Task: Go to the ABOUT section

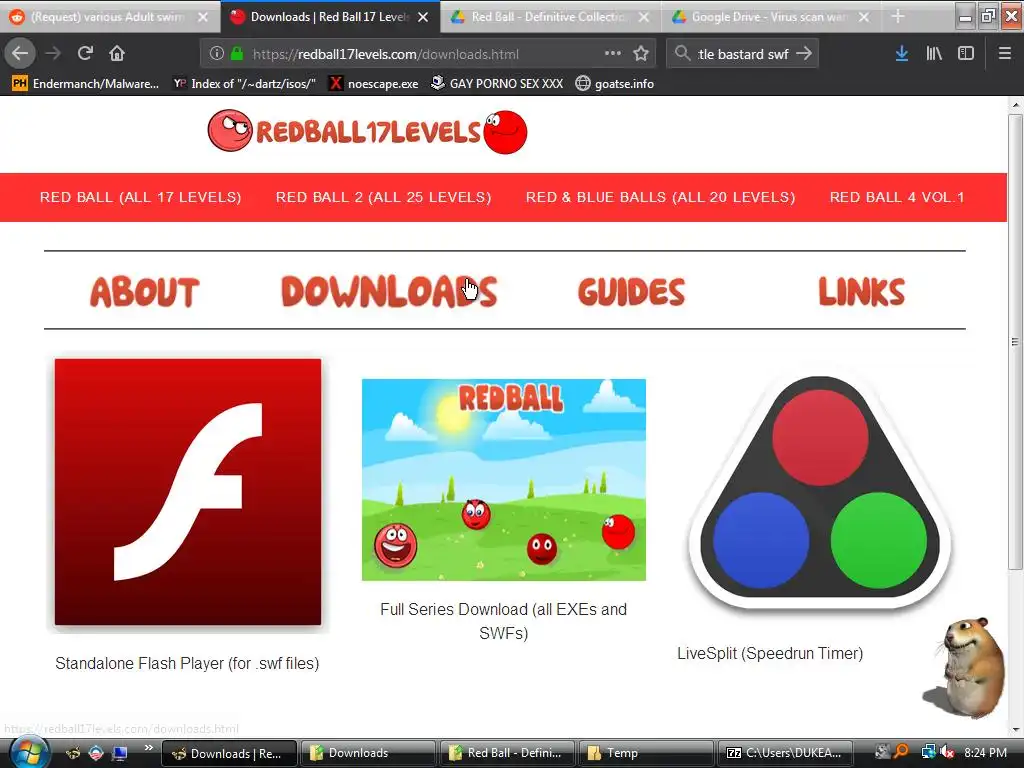Action: tap(144, 292)
